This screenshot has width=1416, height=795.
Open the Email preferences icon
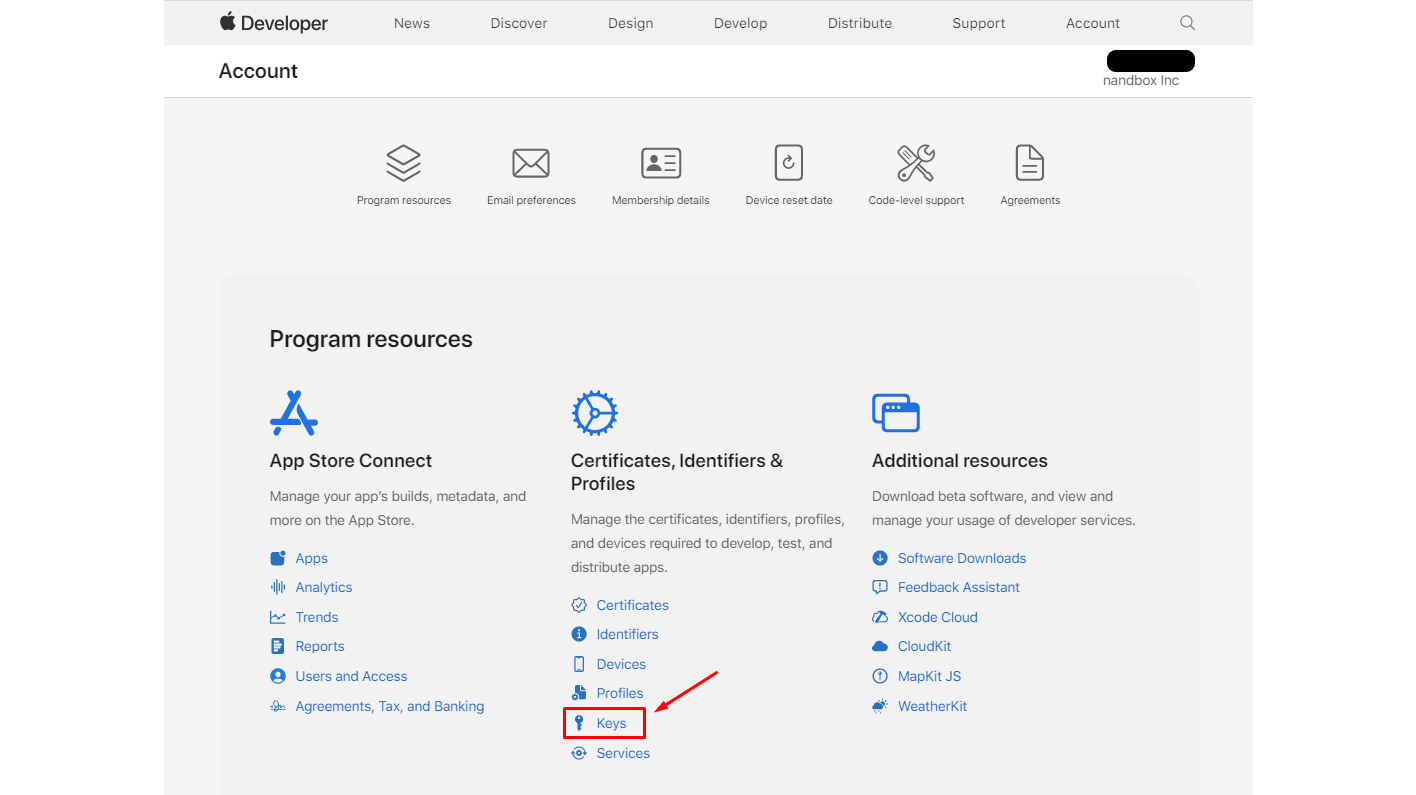pyautogui.click(x=530, y=163)
